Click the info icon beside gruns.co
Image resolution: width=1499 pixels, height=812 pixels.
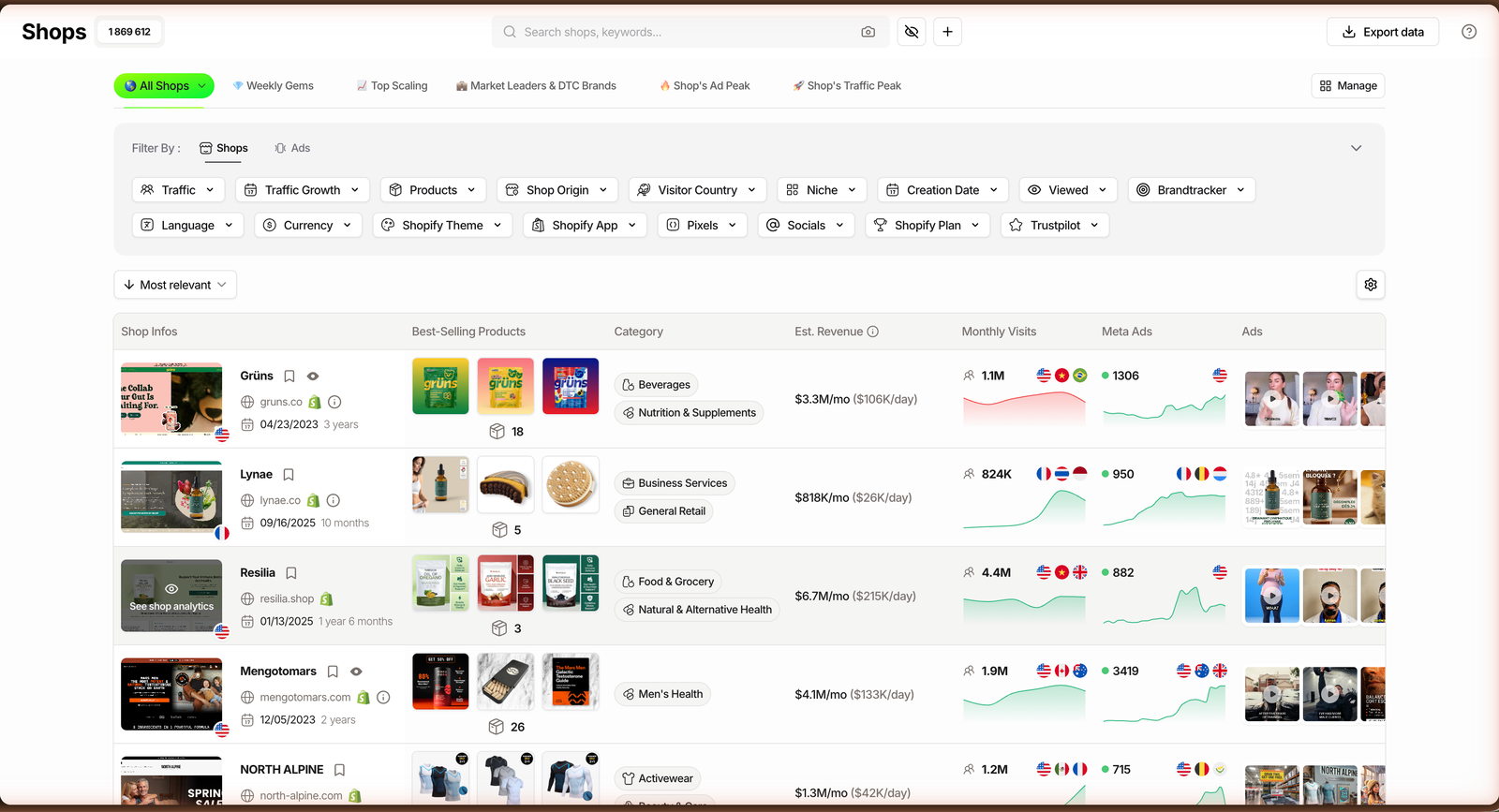point(334,402)
